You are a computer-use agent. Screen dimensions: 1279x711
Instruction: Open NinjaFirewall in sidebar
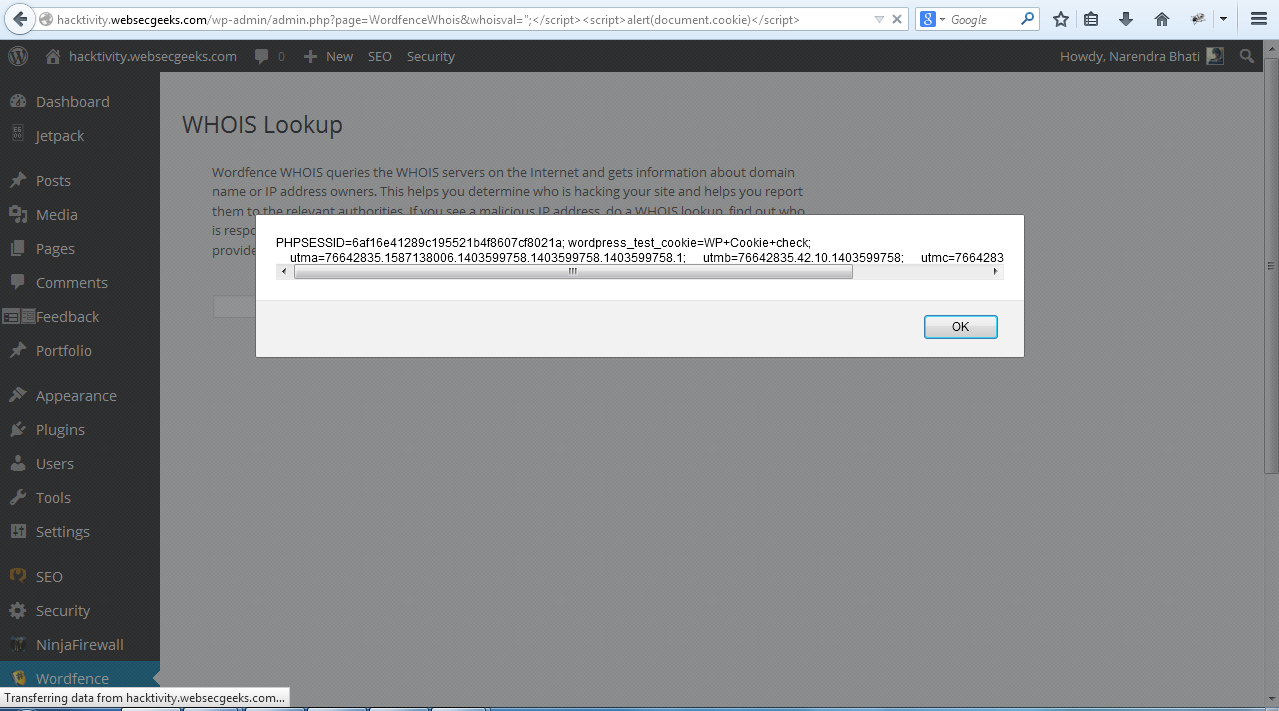(80, 644)
